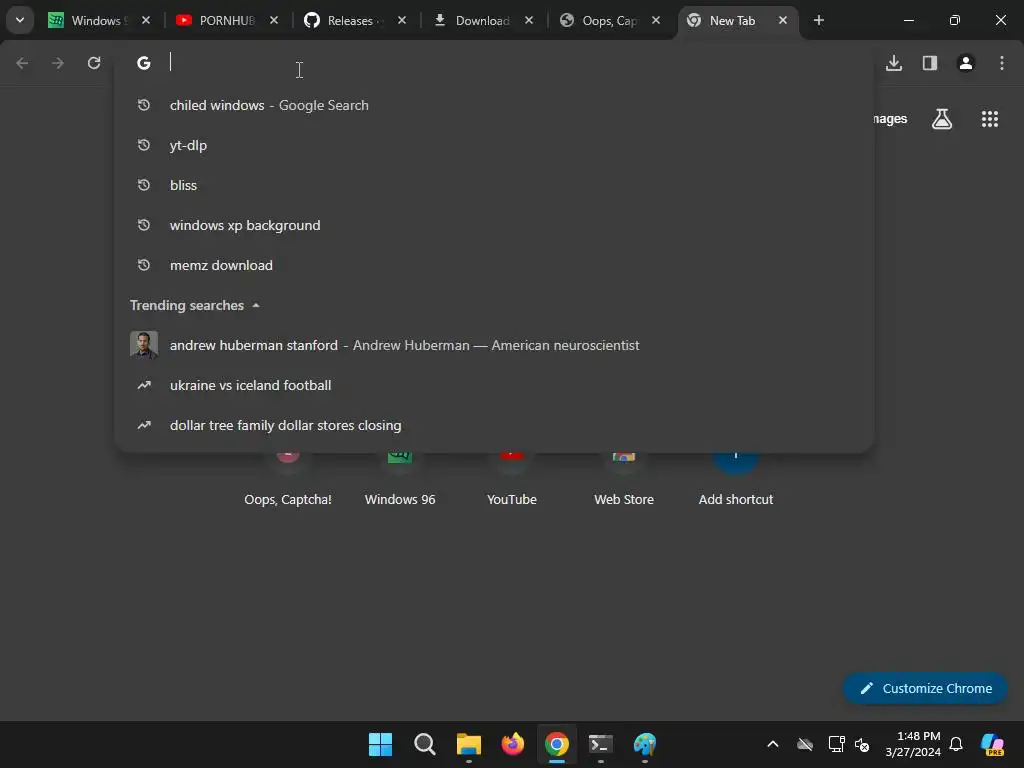
Task: Open a new browser tab with plus button
Action: pyautogui.click(x=819, y=20)
